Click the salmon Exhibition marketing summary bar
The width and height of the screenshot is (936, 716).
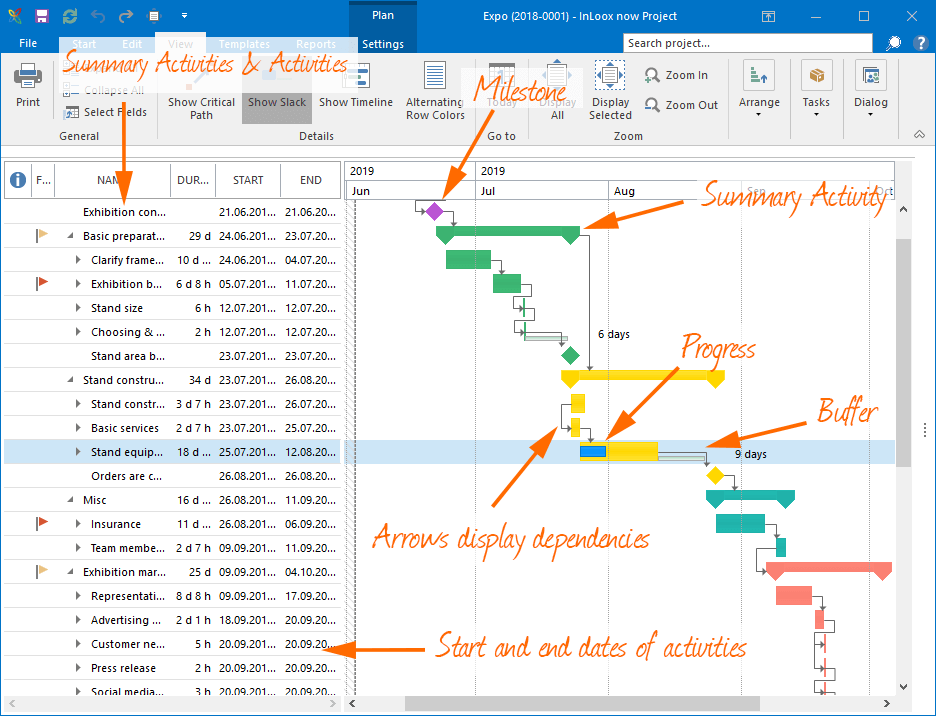click(829, 569)
